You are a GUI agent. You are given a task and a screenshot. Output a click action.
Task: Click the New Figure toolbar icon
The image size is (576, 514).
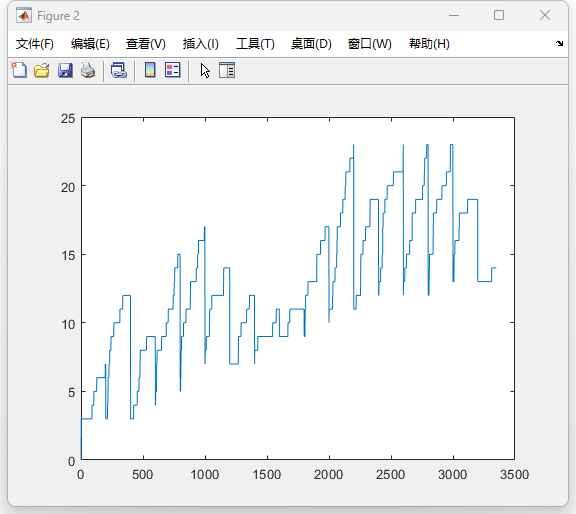tap(19, 70)
